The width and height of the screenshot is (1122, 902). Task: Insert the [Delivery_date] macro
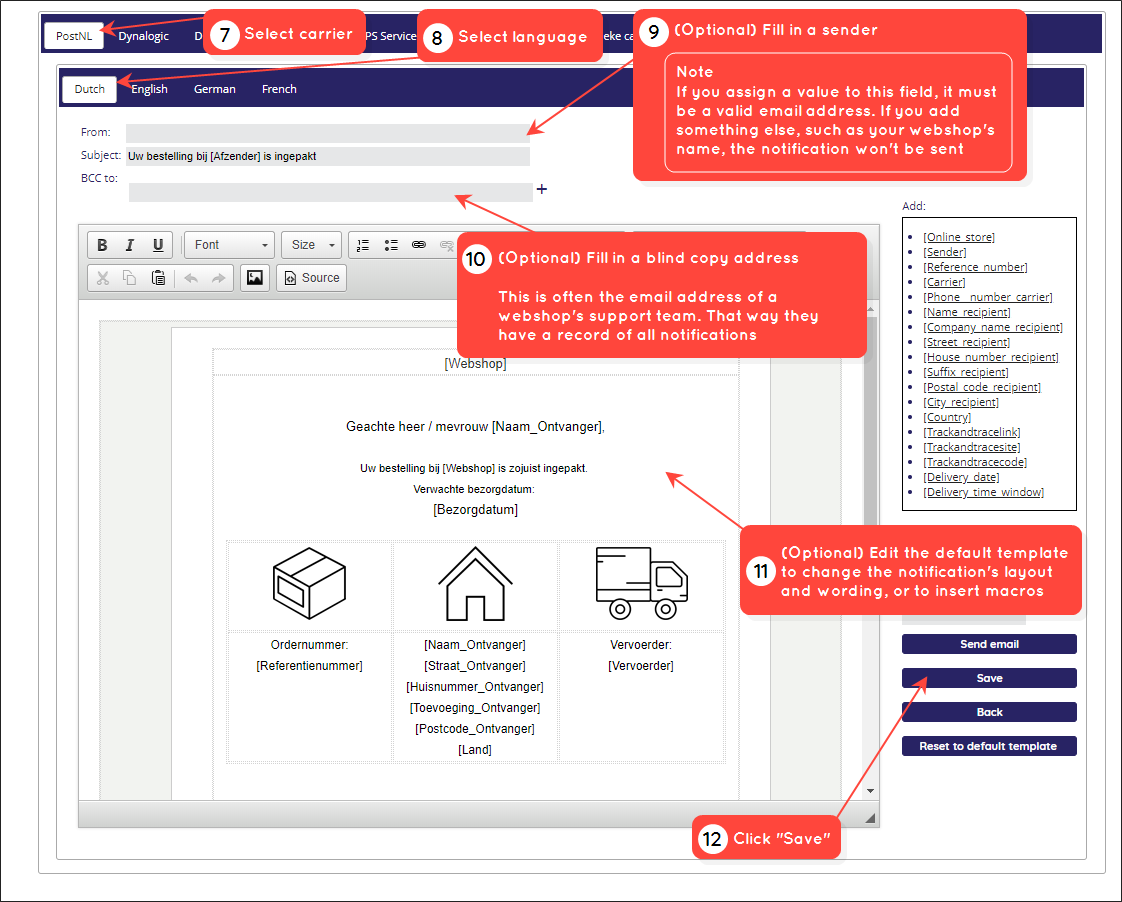[961, 477]
